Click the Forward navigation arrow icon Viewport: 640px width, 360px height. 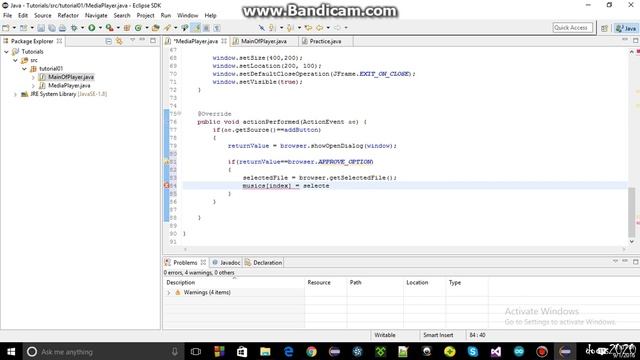pos(338,28)
